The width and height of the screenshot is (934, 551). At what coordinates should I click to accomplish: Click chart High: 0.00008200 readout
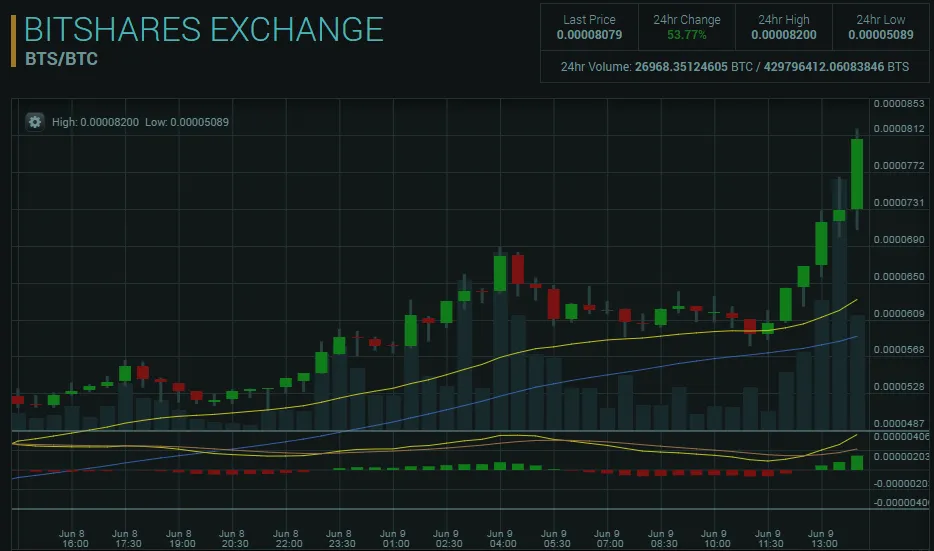click(x=95, y=122)
